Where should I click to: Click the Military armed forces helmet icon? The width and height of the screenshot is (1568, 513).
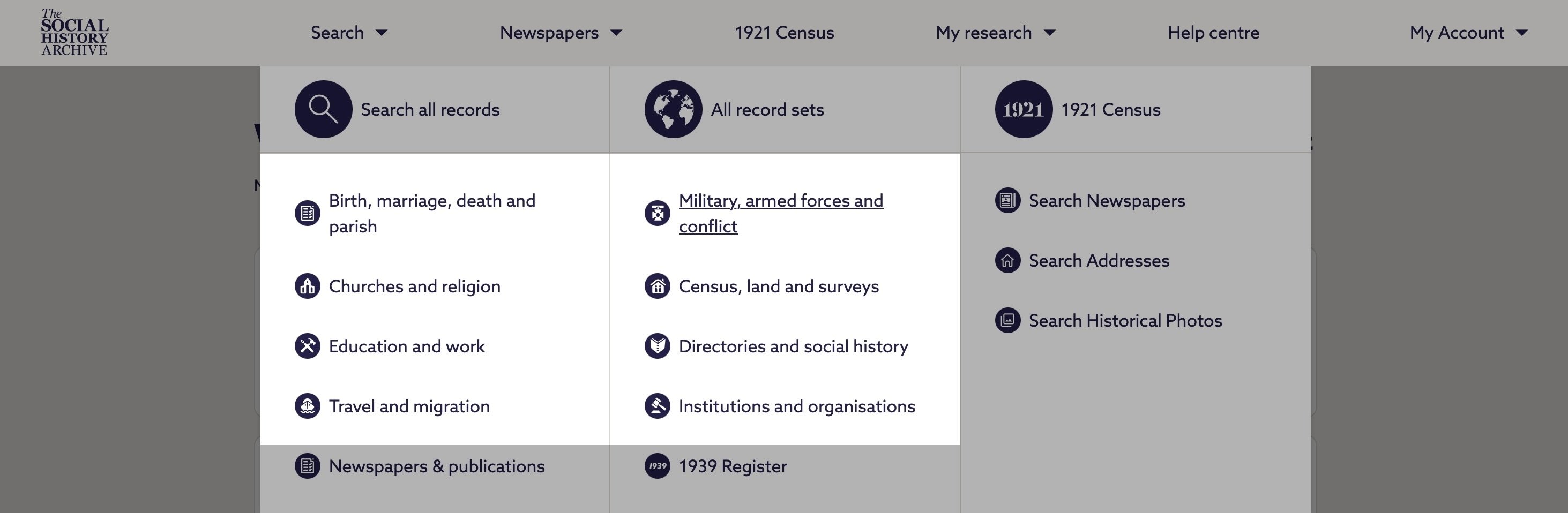pyautogui.click(x=657, y=213)
